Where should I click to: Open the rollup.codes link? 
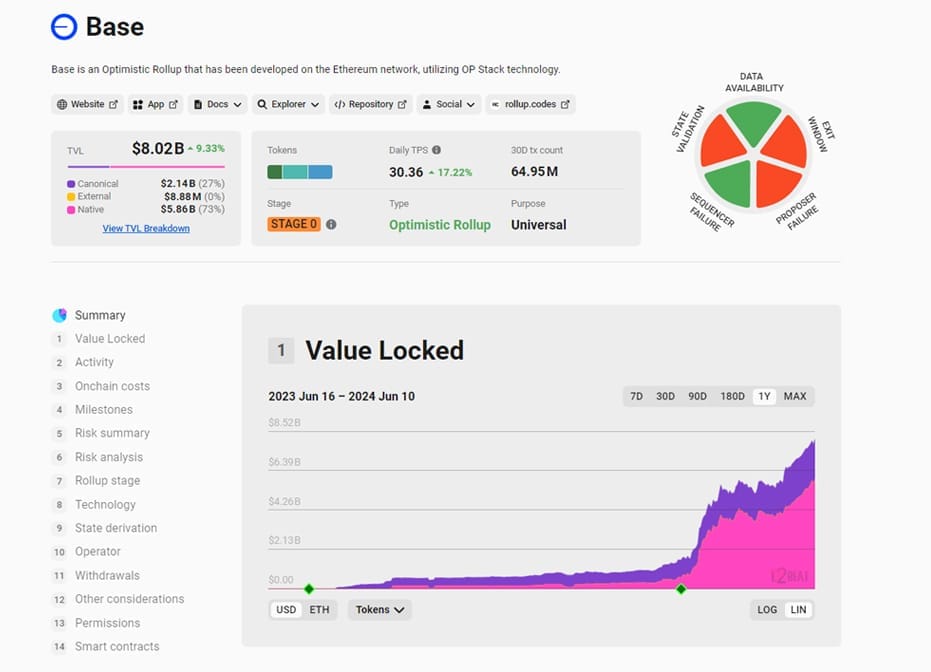tap(530, 104)
